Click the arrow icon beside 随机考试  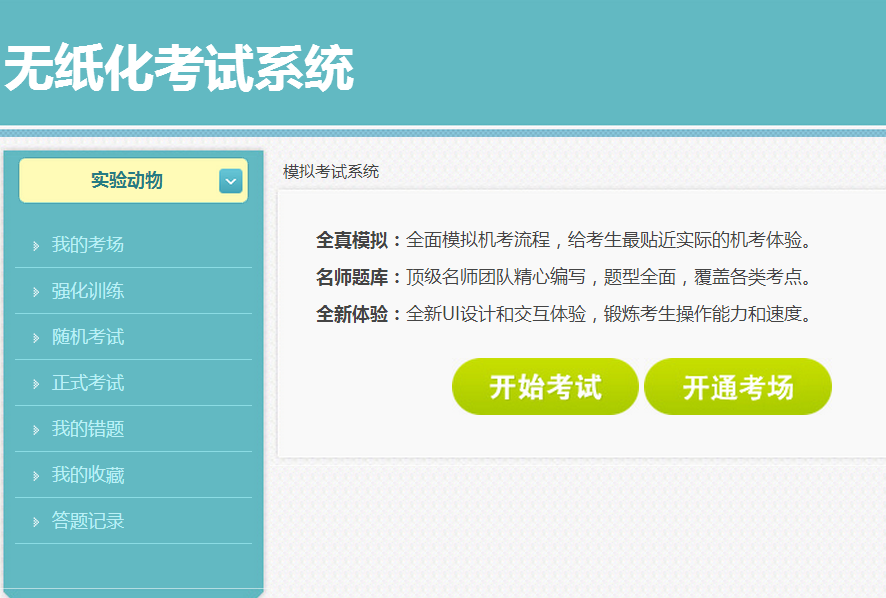pyautogui.click(x=36, y=339)
